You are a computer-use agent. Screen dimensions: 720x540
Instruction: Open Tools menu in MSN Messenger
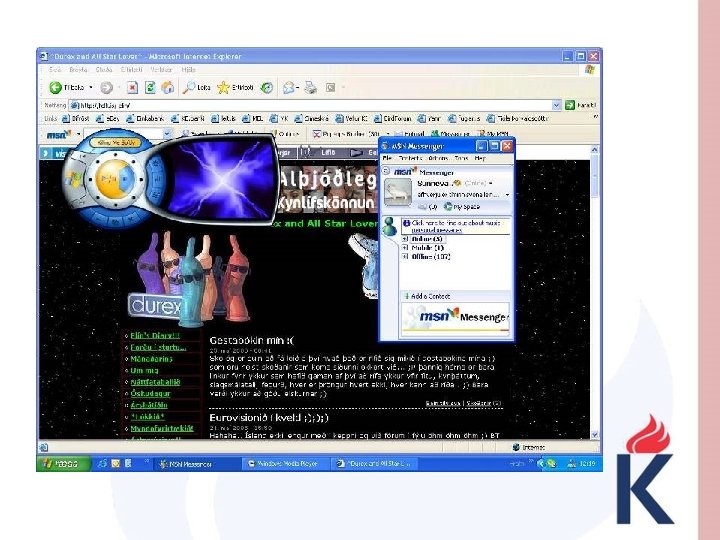[461, 158]
